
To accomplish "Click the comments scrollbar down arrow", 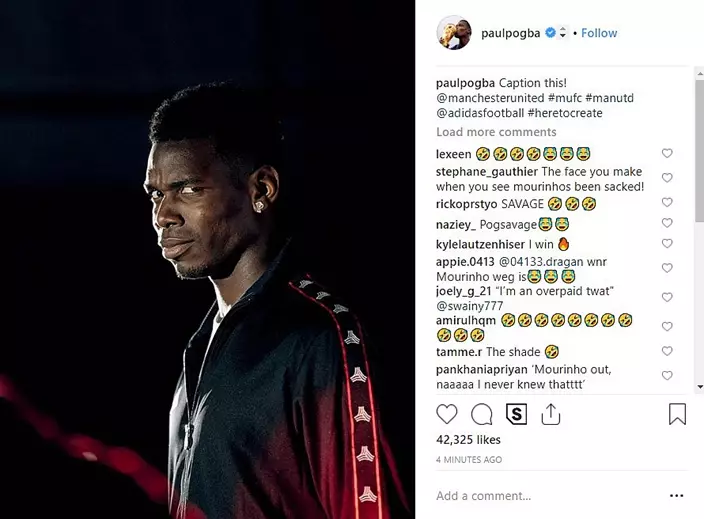I will [x=700, y=387].
